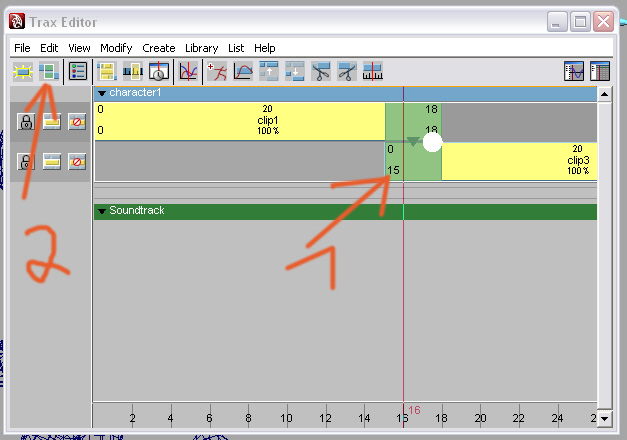
Task: Mute the first track with red circle icon
Action: (77, 122)
